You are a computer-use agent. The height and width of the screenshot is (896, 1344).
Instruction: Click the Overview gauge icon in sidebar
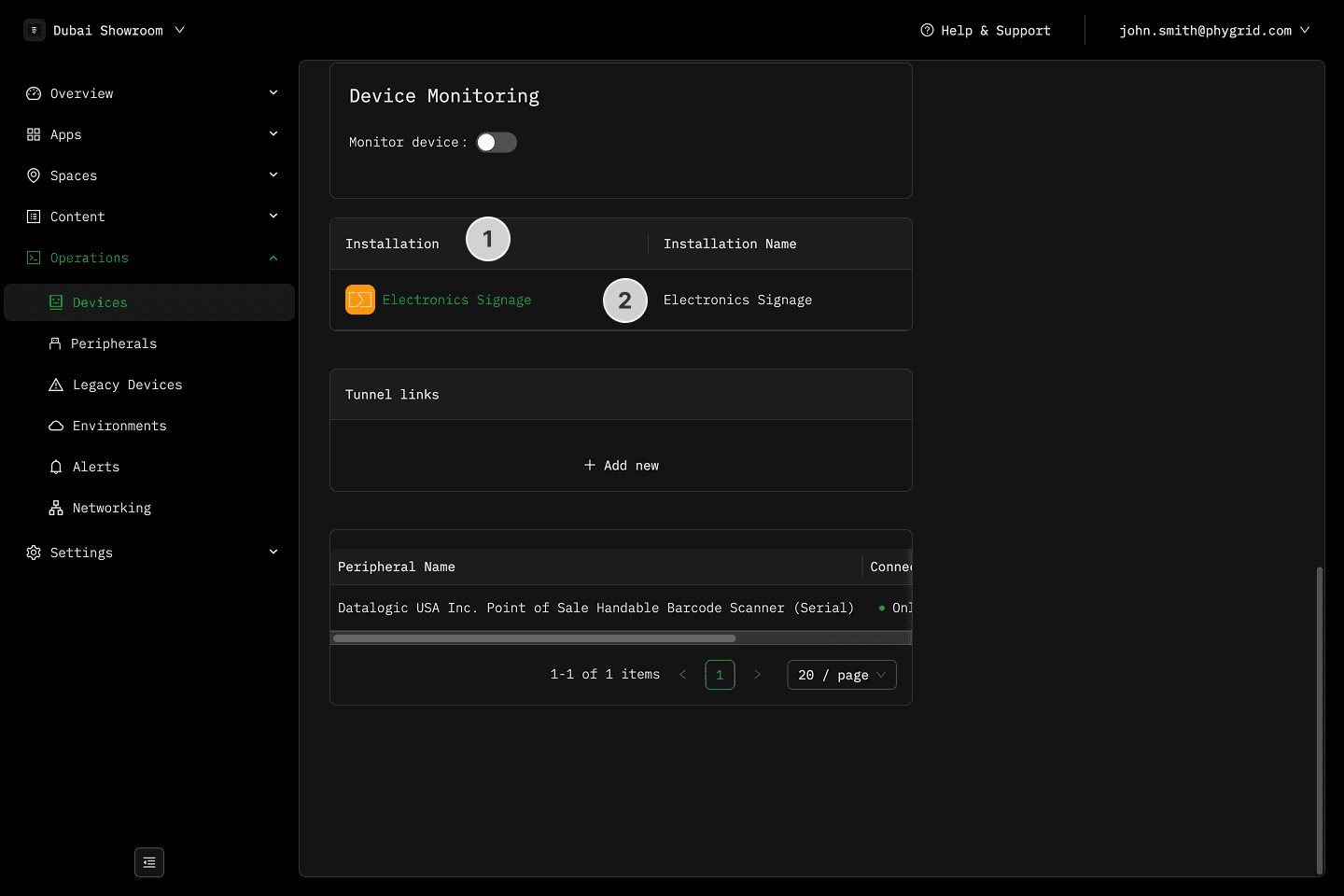[x=34, y=93]
